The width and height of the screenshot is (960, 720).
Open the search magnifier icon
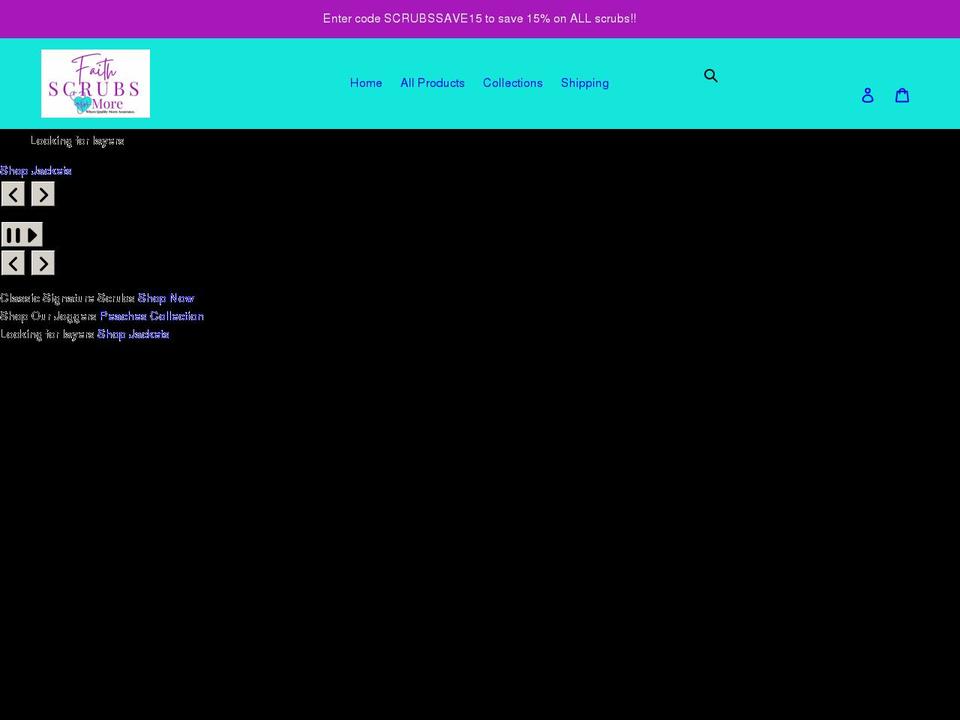[x=710, y=75]
